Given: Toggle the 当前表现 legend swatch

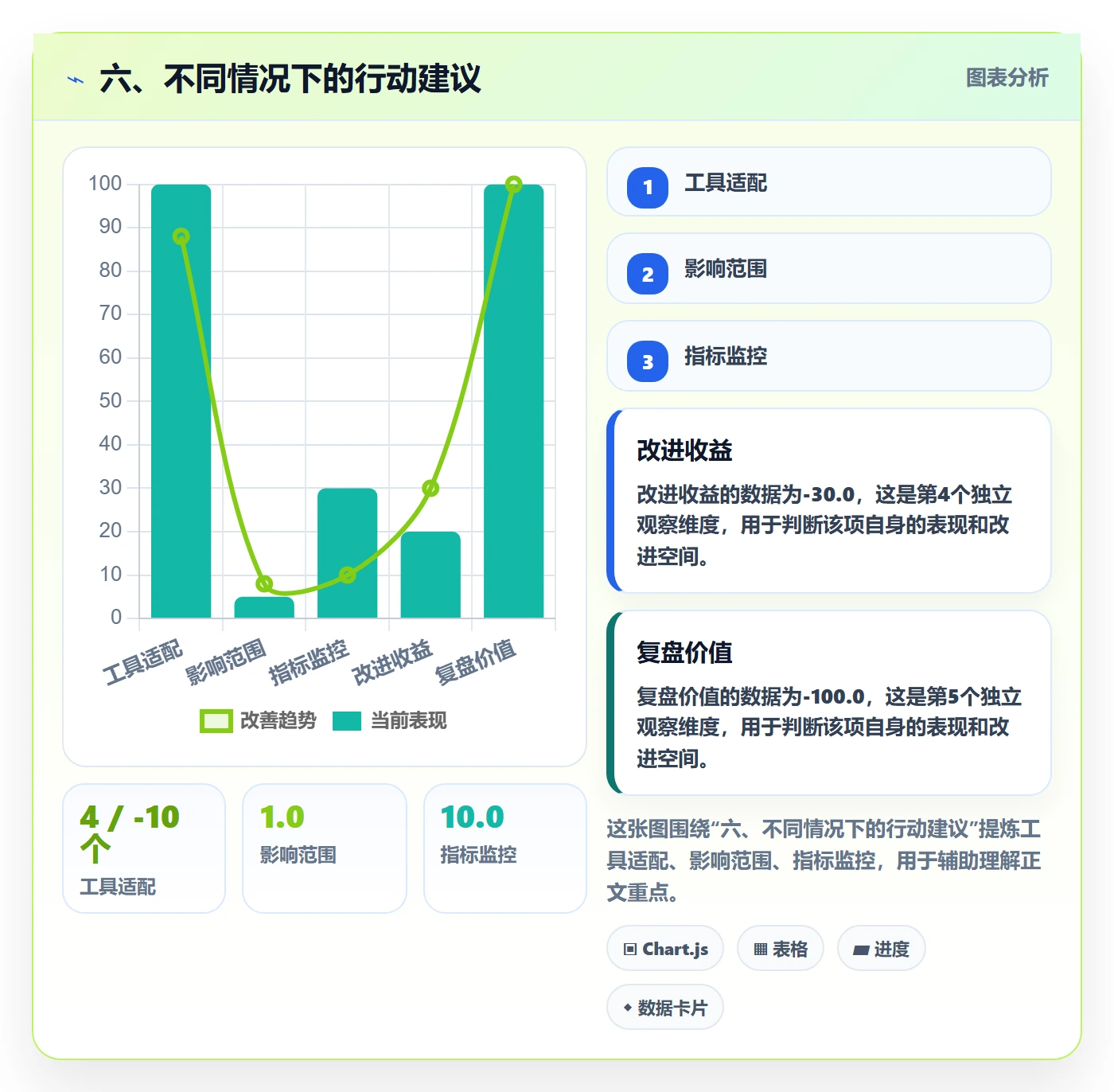Looking at the screenshot, I should [x=347, y=721].
